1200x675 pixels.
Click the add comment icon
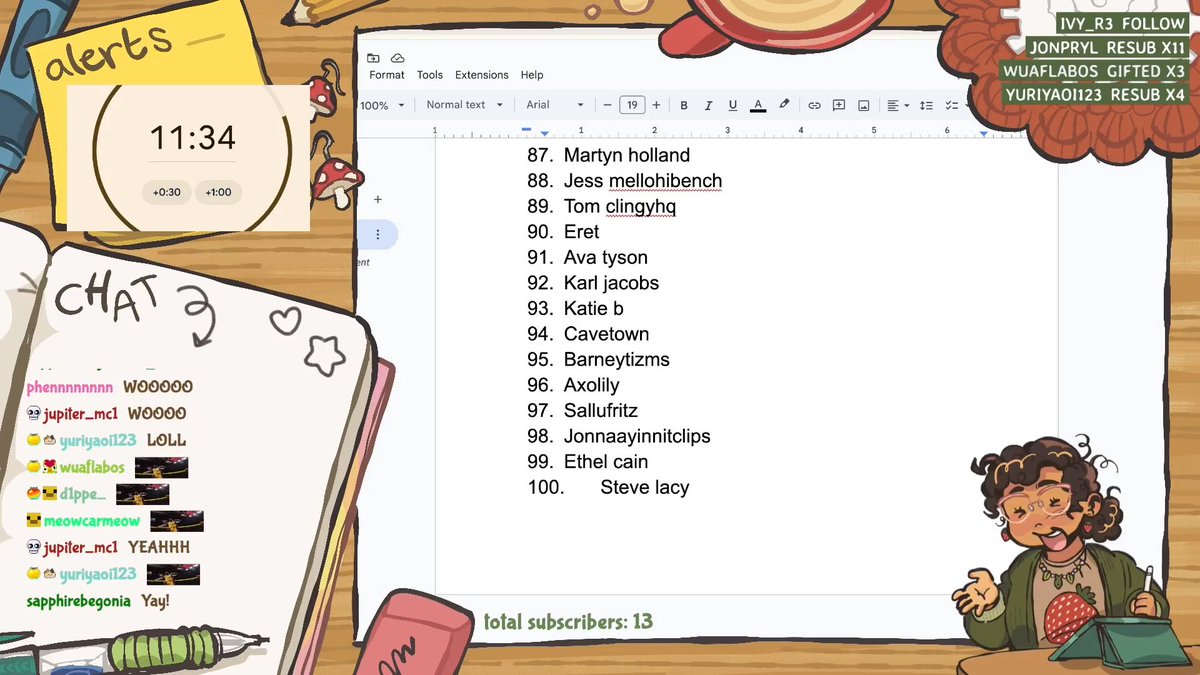tap(839, 105)
